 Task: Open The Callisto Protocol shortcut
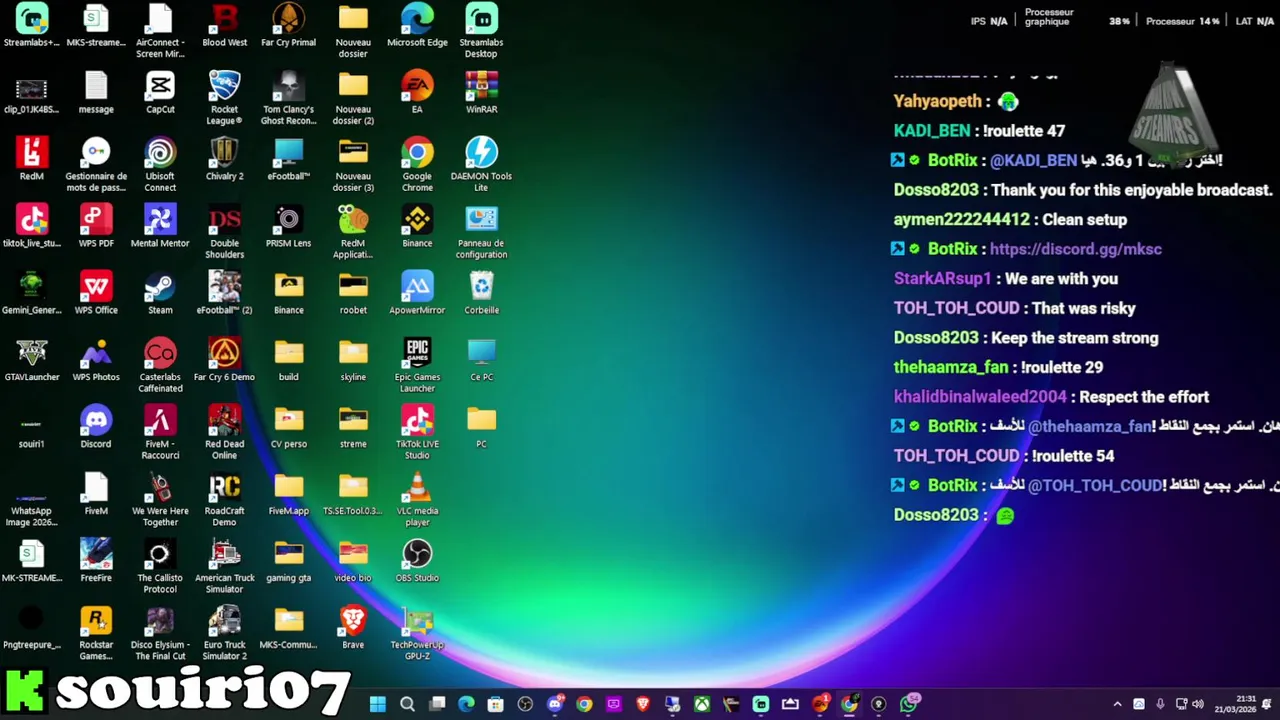(160, 566)
